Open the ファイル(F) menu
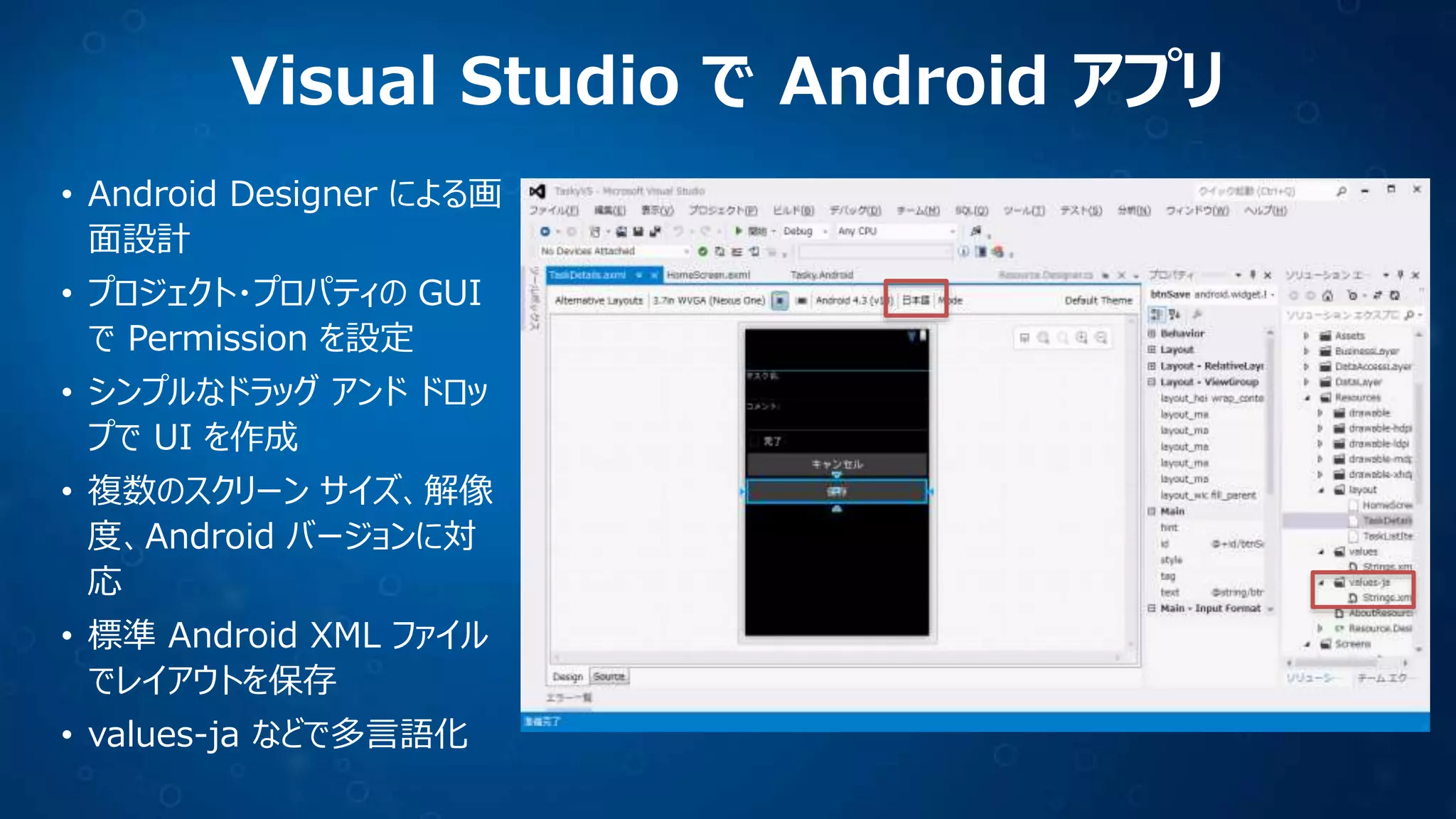The image size is (1456, 819). pyautogui.click(x=553, y=211)
